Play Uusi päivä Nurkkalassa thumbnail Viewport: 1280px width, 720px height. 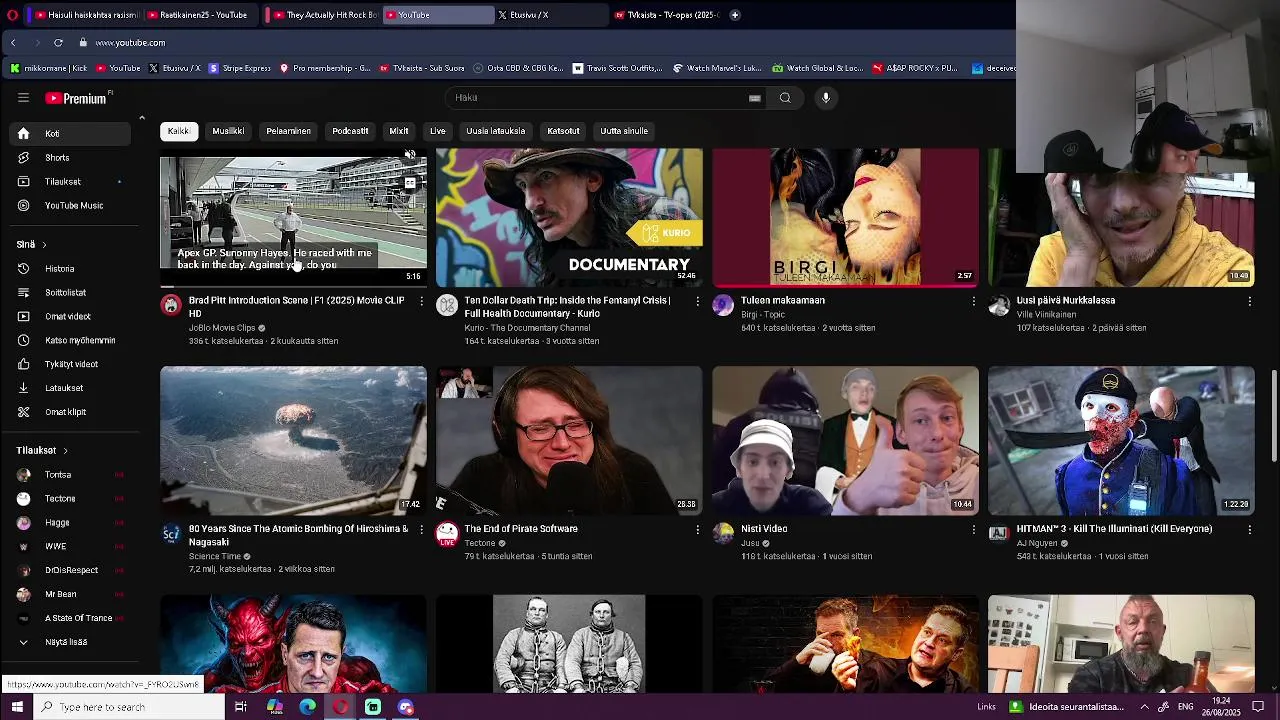coord(1121,218)
